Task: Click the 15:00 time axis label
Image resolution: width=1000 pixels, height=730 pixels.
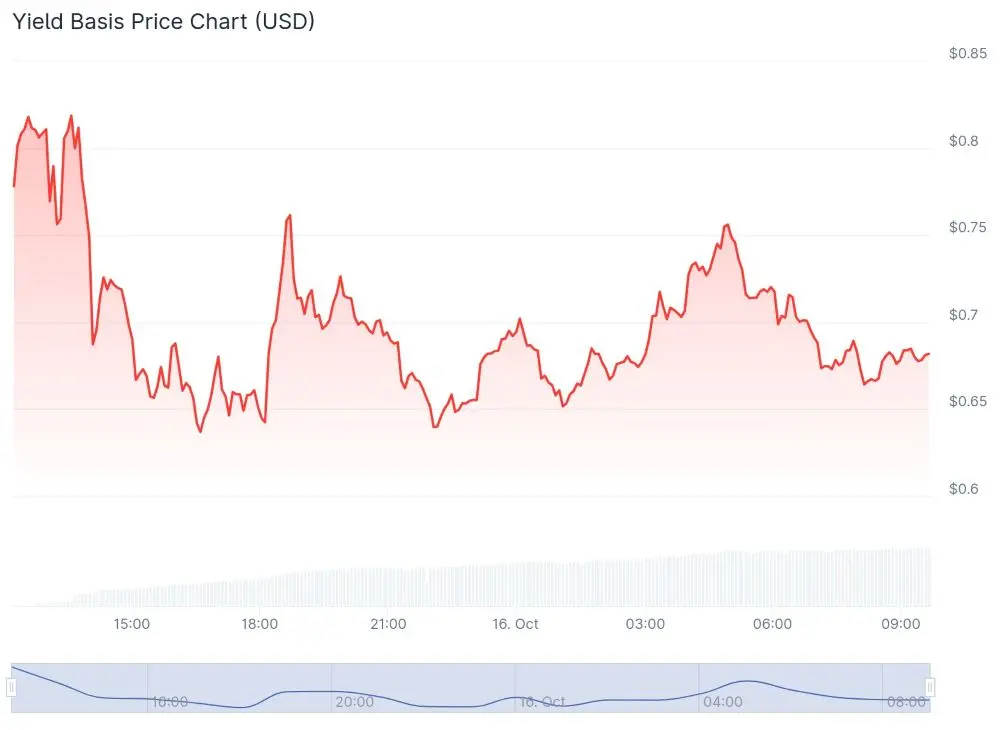Action: point(132,624)
